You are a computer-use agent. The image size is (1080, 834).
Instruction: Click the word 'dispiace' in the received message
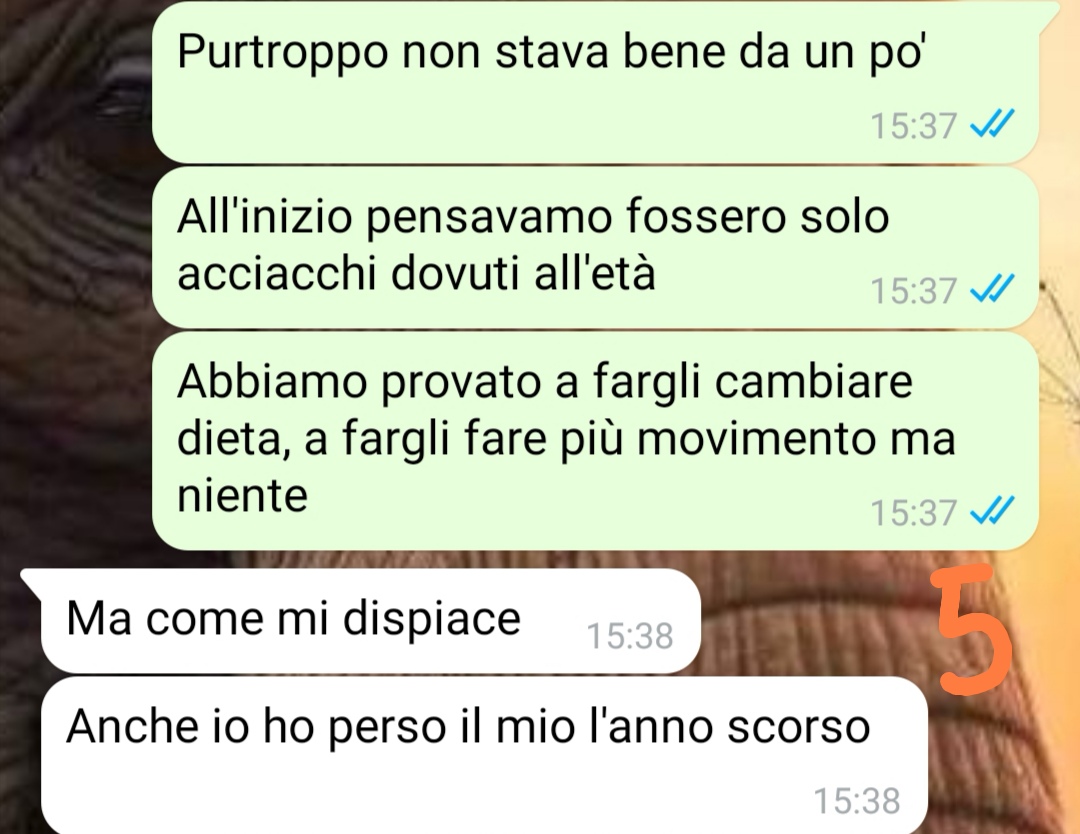pos(432,618)
